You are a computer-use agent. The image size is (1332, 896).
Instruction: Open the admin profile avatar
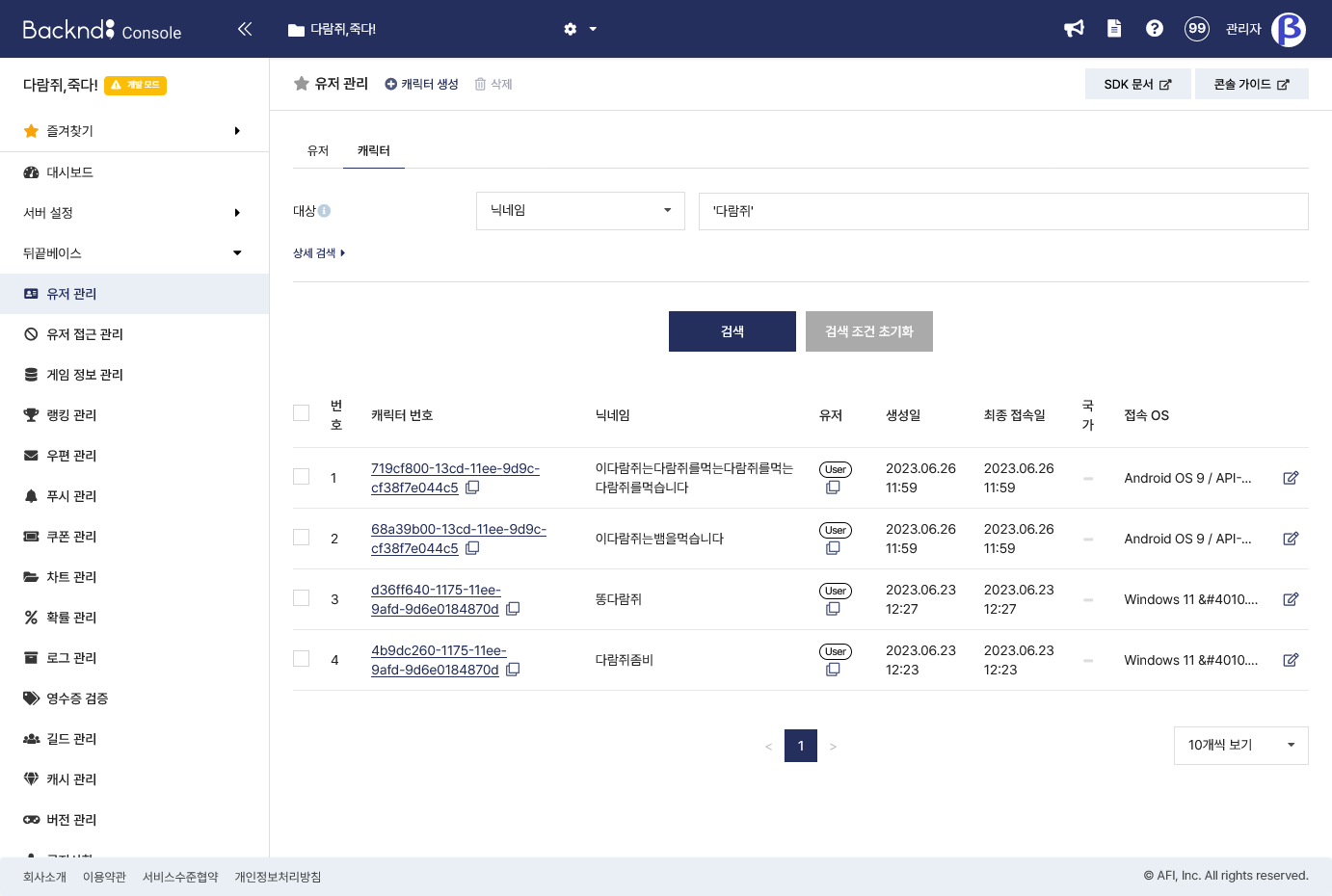coord(1289,29)
